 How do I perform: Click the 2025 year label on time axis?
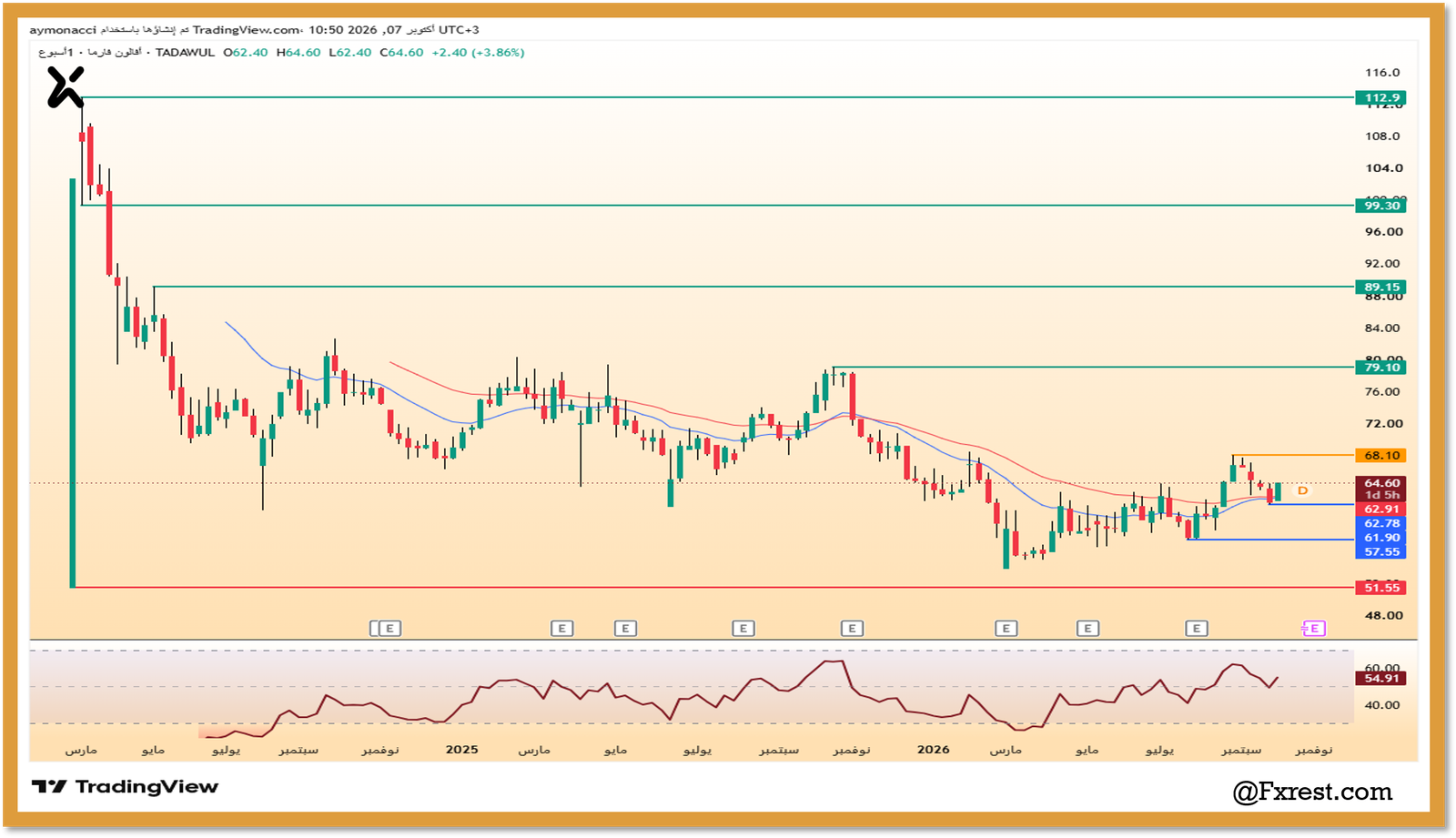pos(461,750)
